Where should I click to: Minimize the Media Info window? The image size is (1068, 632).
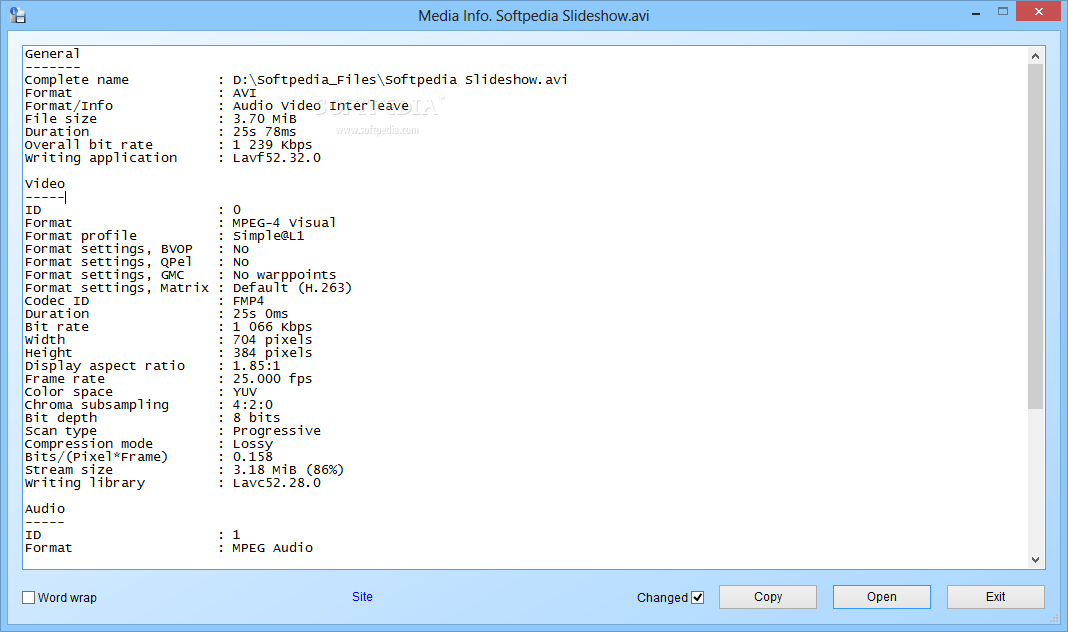[975, 12]
